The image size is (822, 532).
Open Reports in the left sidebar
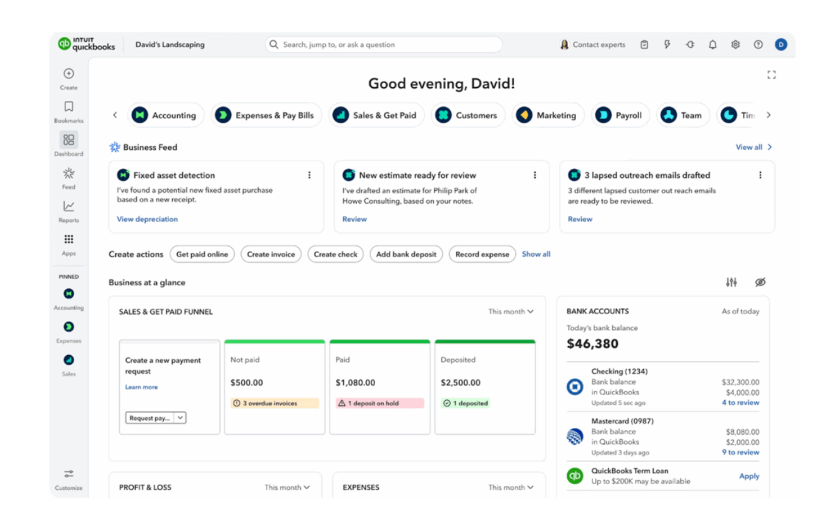(69, 211)
